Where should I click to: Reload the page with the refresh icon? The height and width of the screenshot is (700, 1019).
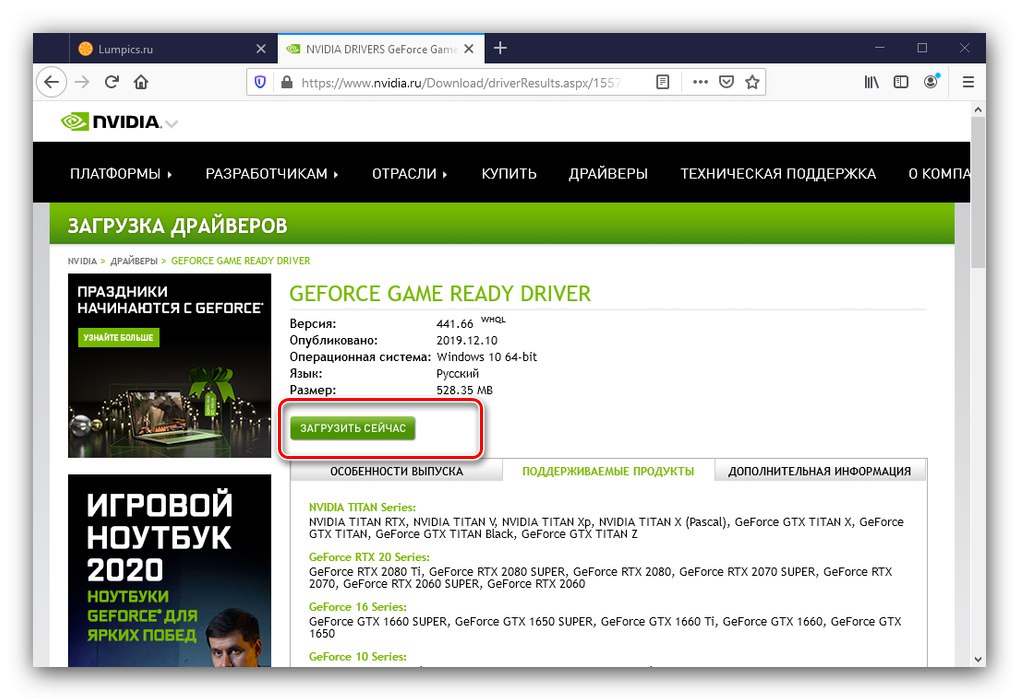(112, 82)
